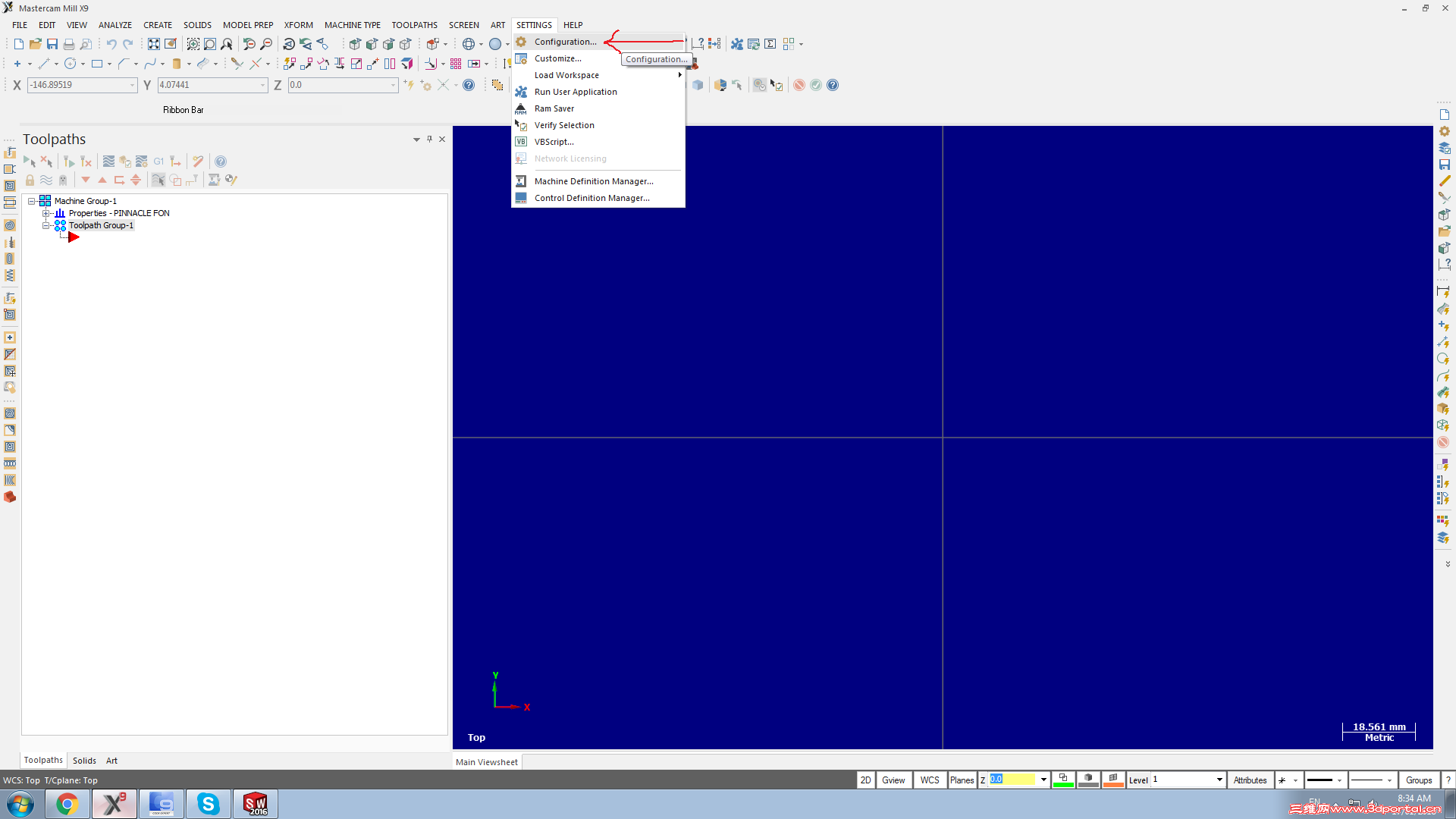Click the Level button label

(x=1138, y=780)
